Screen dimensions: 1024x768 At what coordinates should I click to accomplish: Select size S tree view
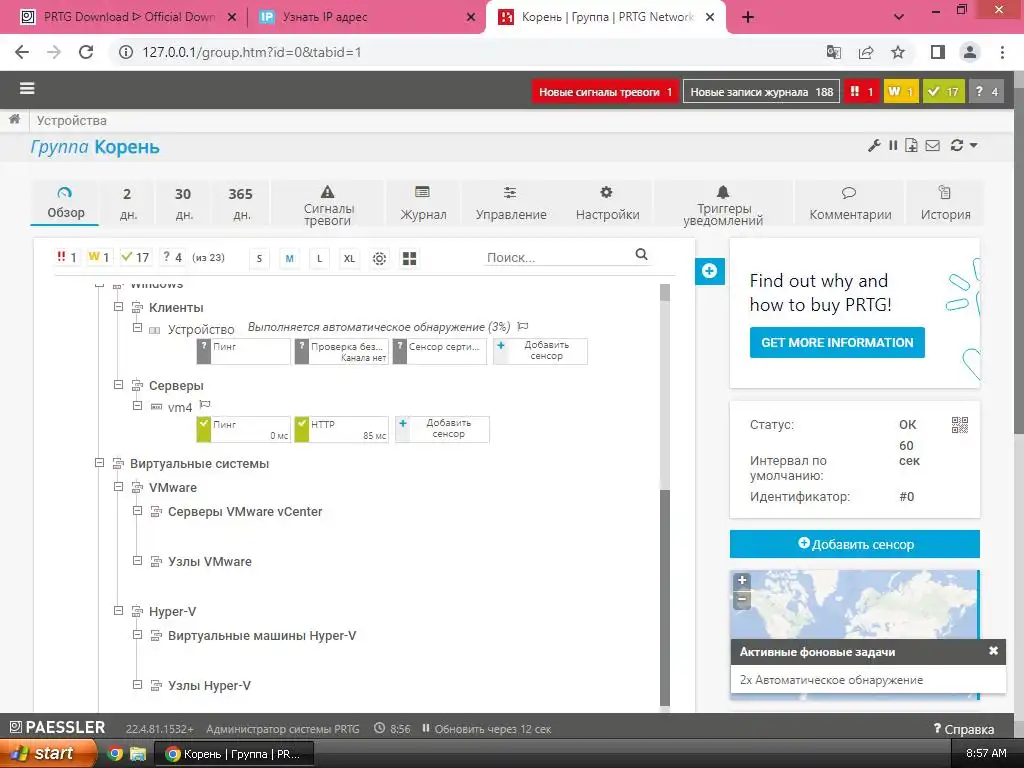(259, 259)
